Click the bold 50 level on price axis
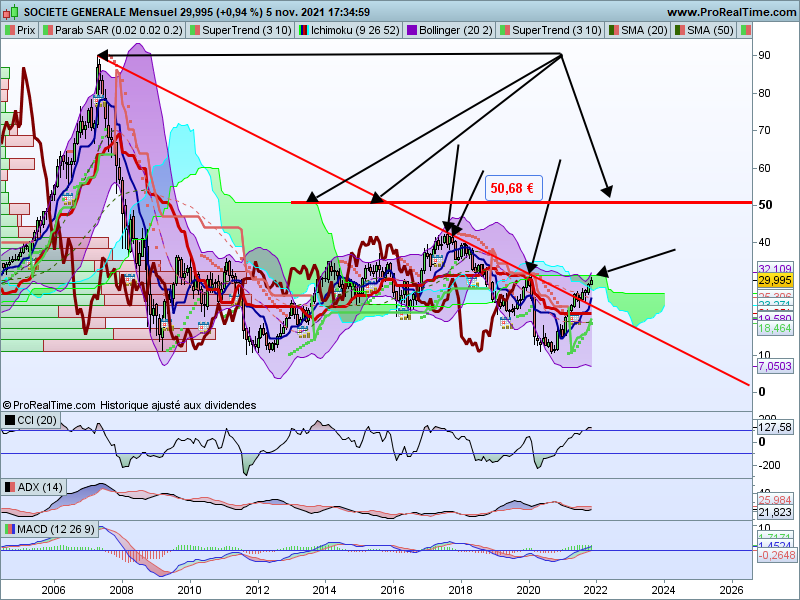Viewport: 800px width, 600px height. pos(765,205)
